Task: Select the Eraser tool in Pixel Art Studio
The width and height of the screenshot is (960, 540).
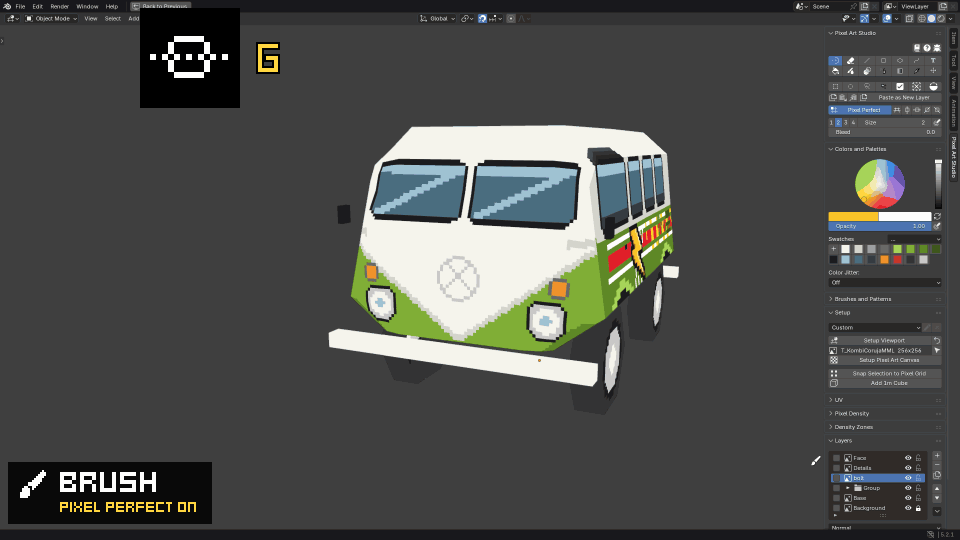Action: pos(850,61)
